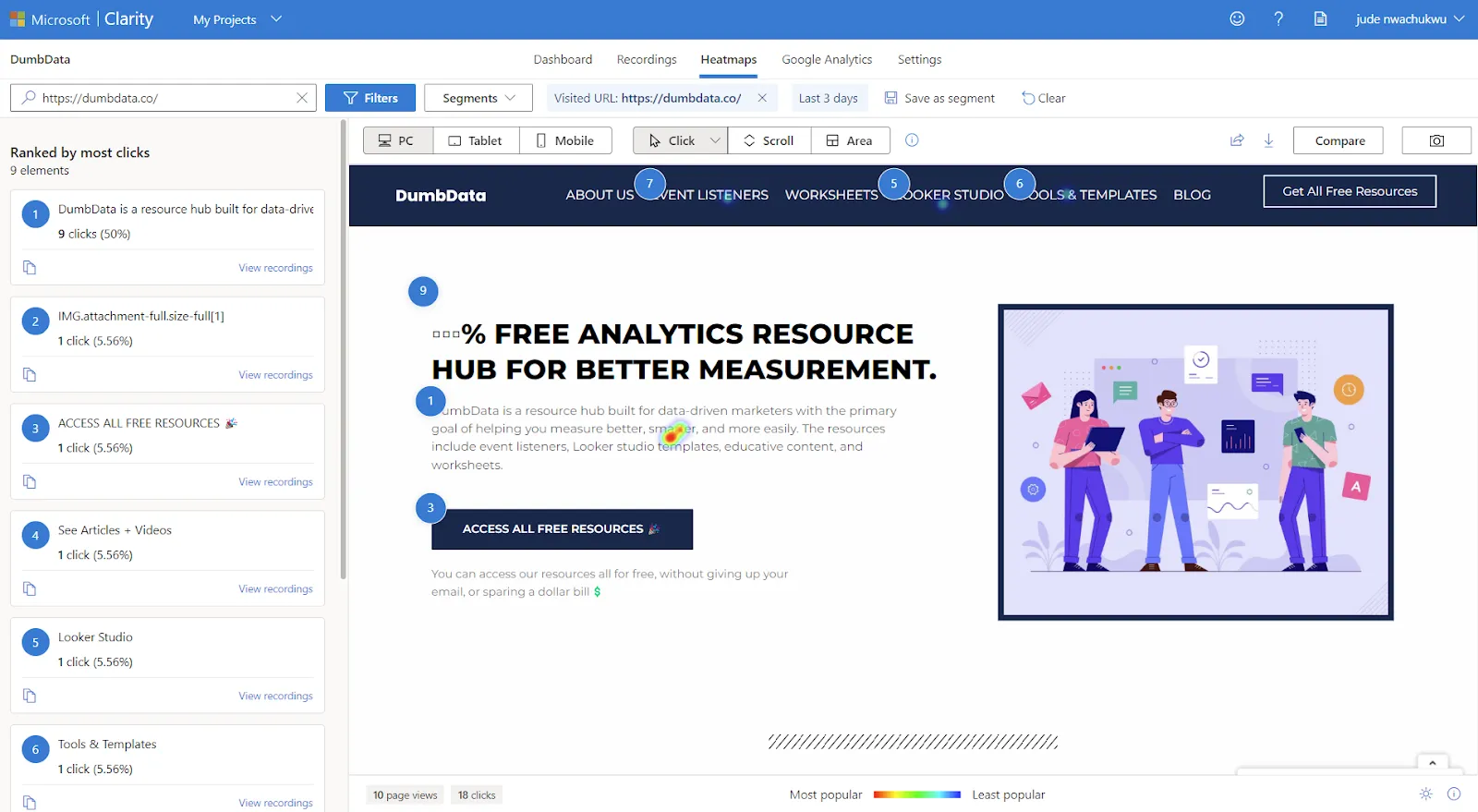Select heatmap marker number 6
Image resolution: width=1478 pixels, height=812 pixels.
[x=1020, y=184]
